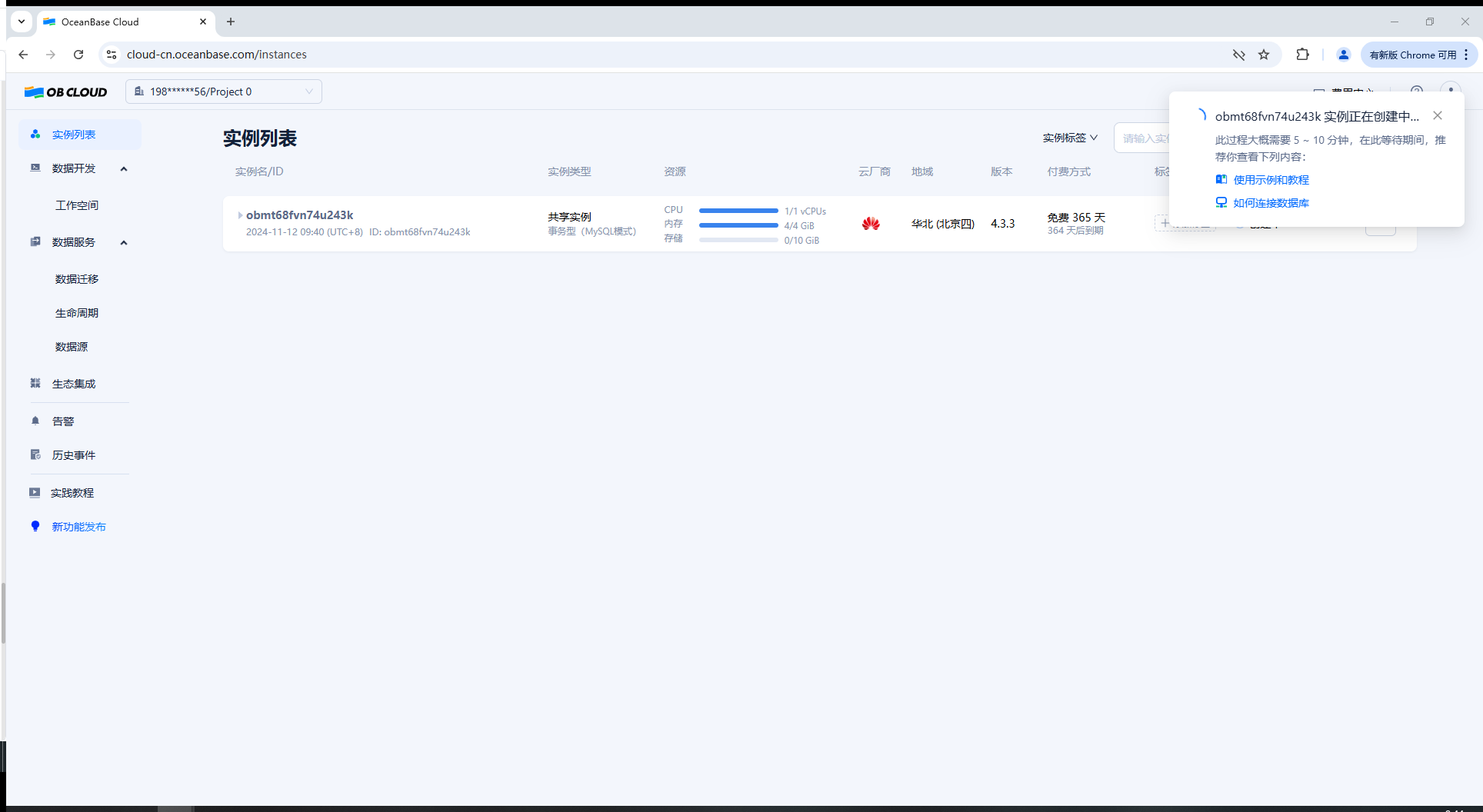This screenshot has width=1483, height=812.
Task: Open the 如何连接数据库 link
Action: click(1271, 203)
